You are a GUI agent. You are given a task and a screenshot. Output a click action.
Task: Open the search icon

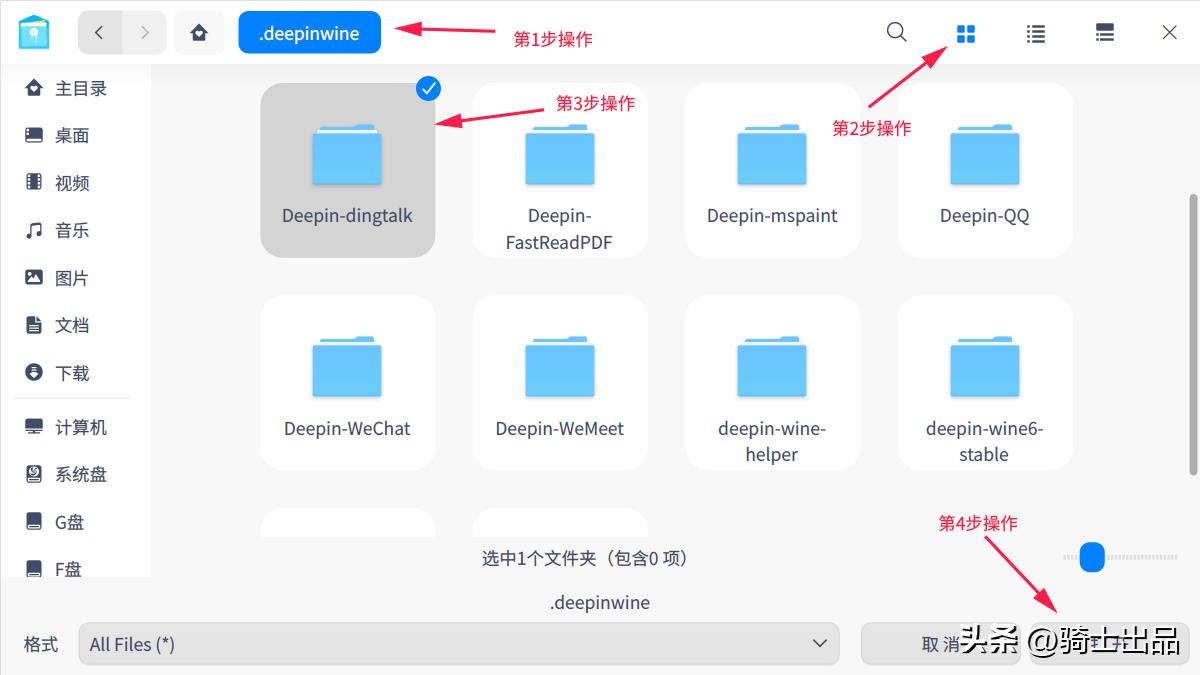pyautogui.click(x=896, y=32)
